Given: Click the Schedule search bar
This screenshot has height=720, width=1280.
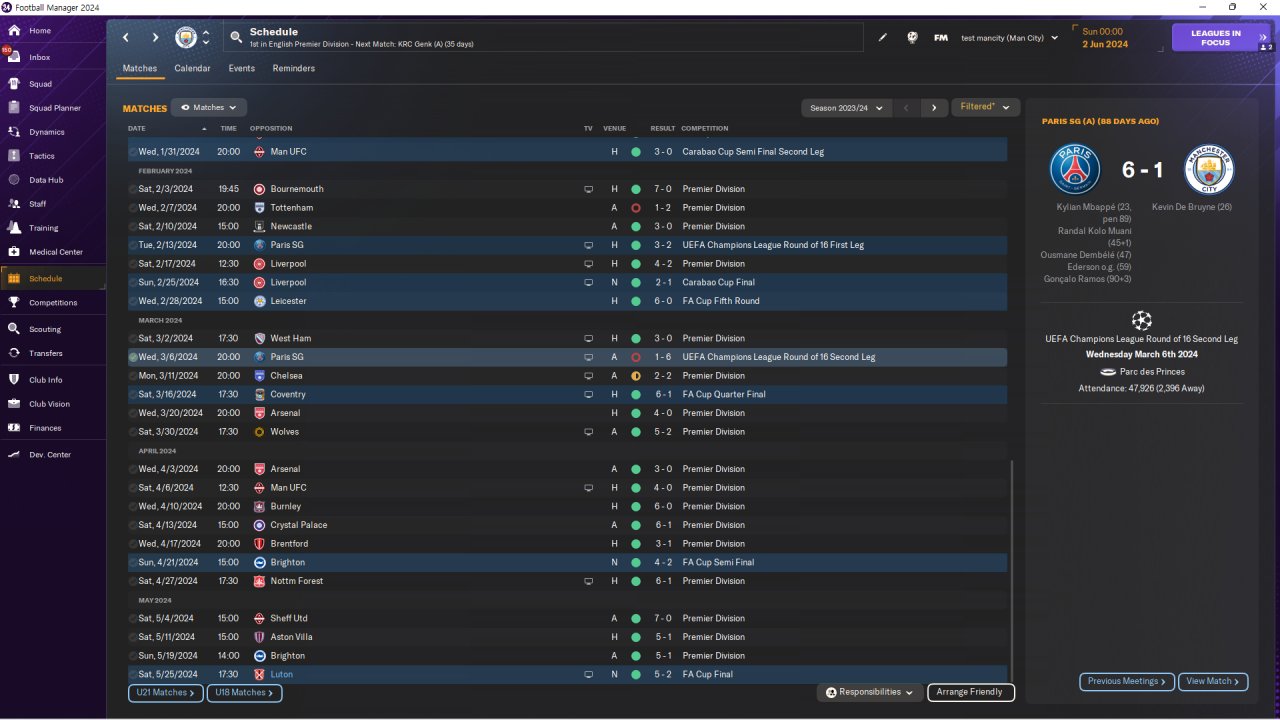Looking at the screenshot, I should coord(543,38).
